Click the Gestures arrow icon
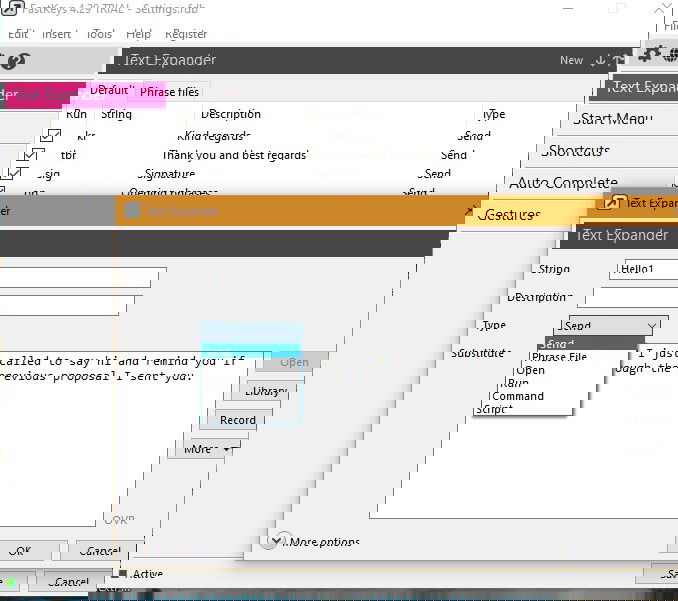Image resolution: width=678 pixels, height=601 pixels. (470, 211)
